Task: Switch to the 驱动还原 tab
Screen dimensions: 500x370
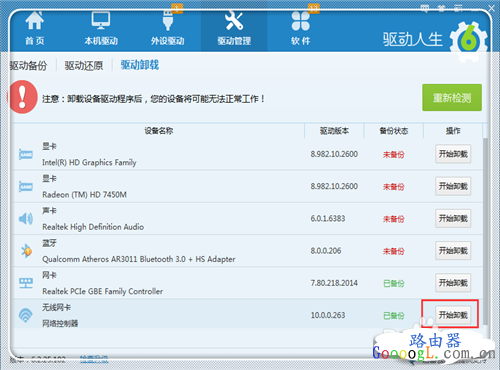Action: click(84, 66)
